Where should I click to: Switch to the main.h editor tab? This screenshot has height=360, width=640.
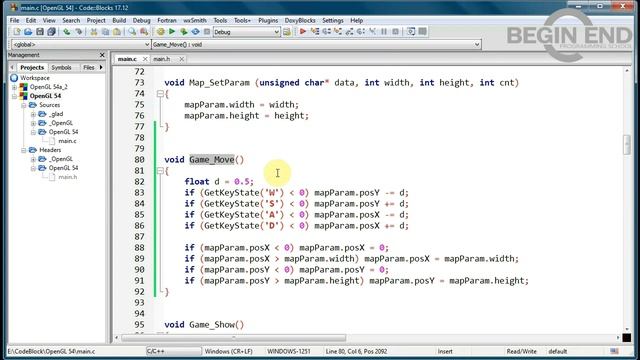tap(162, 59)
